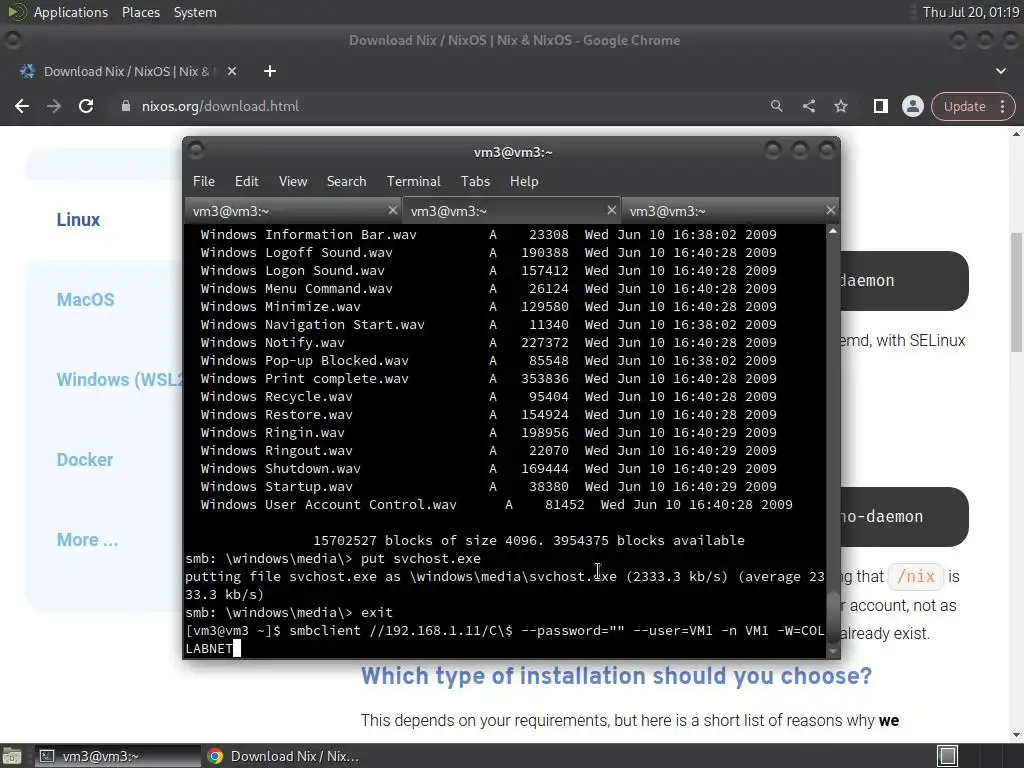Click "put svchost.exe" command text
The width and height of the screenshot is (1024, 768).
coord(421,558)
